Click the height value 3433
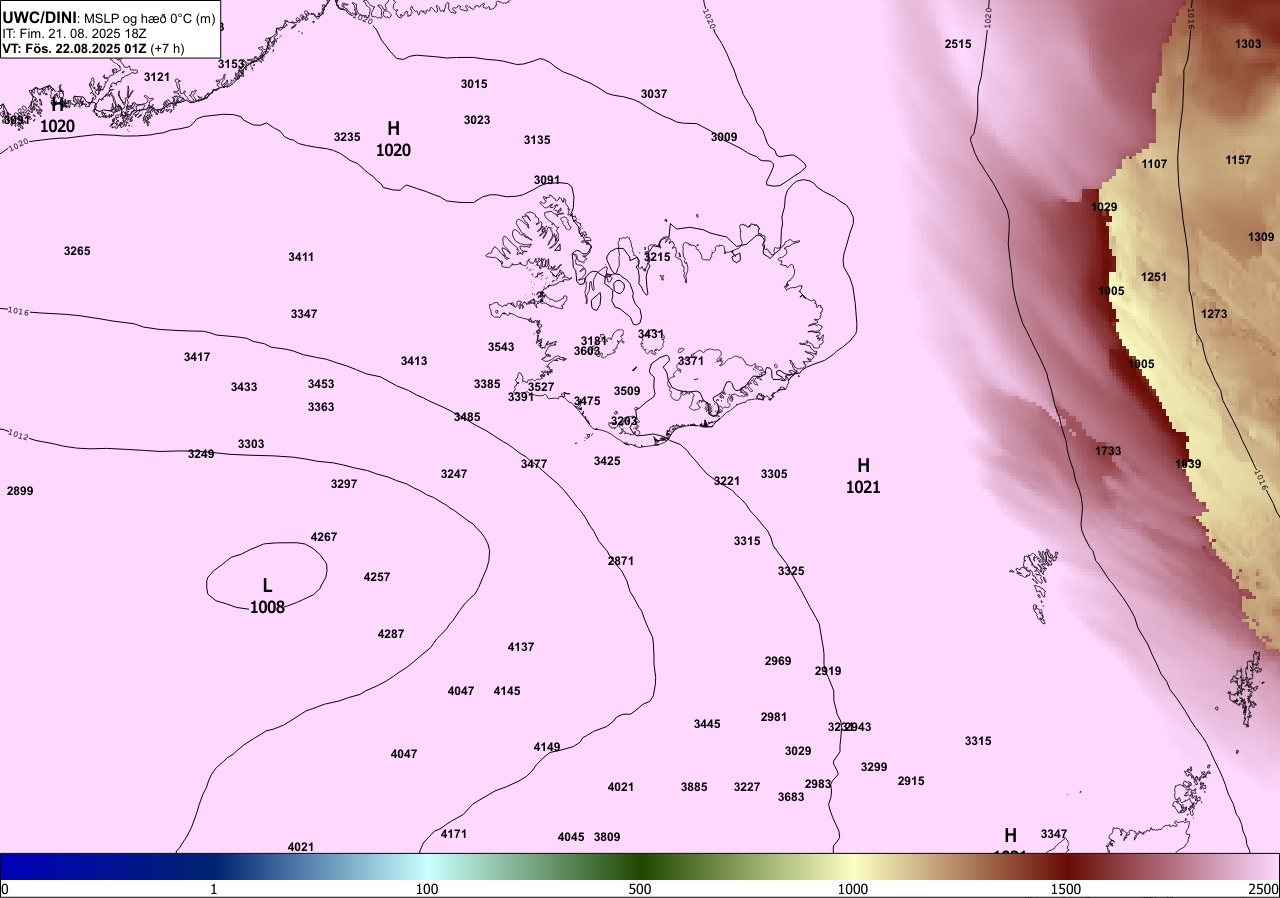This screenshot has height=898, width=1280. click(x=244, y=387)
